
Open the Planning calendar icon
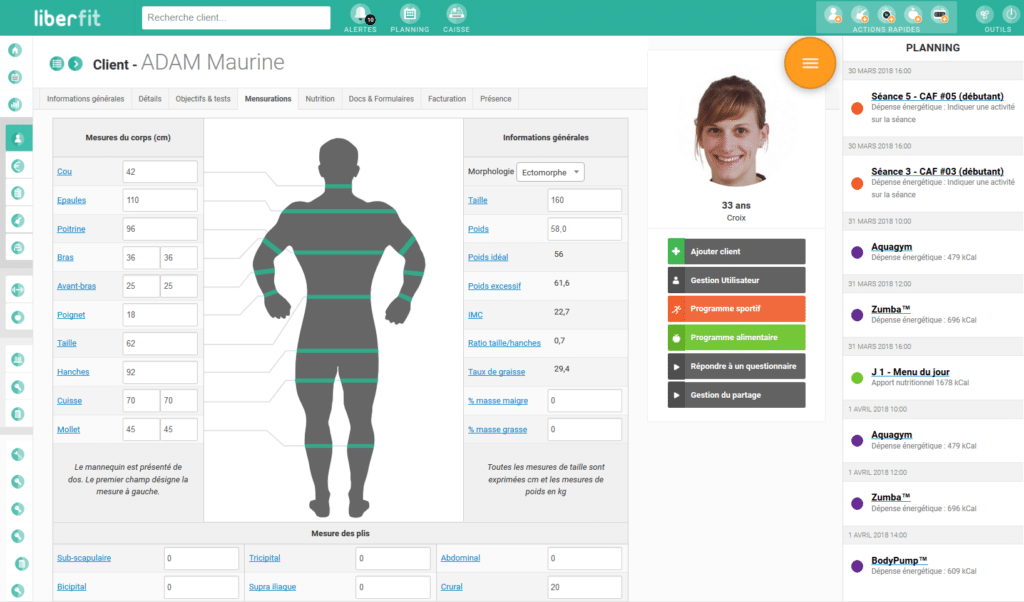click(x=409, y=14)
